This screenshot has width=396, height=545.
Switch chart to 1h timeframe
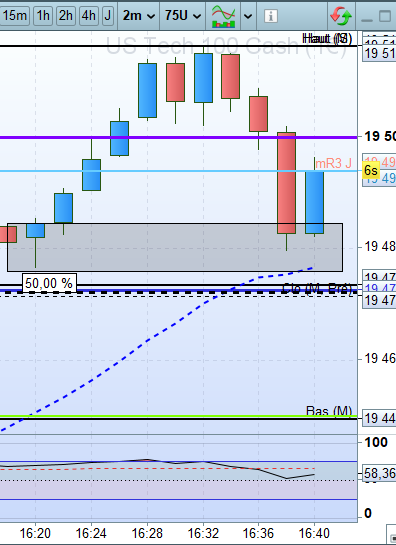click(43, 16)
